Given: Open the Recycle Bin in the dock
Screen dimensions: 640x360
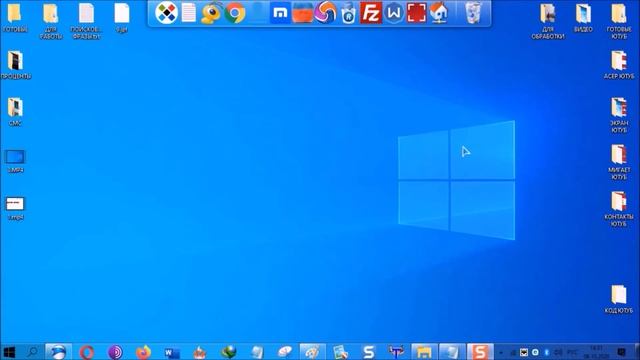Looking at the screenshot, I should 473,13.
